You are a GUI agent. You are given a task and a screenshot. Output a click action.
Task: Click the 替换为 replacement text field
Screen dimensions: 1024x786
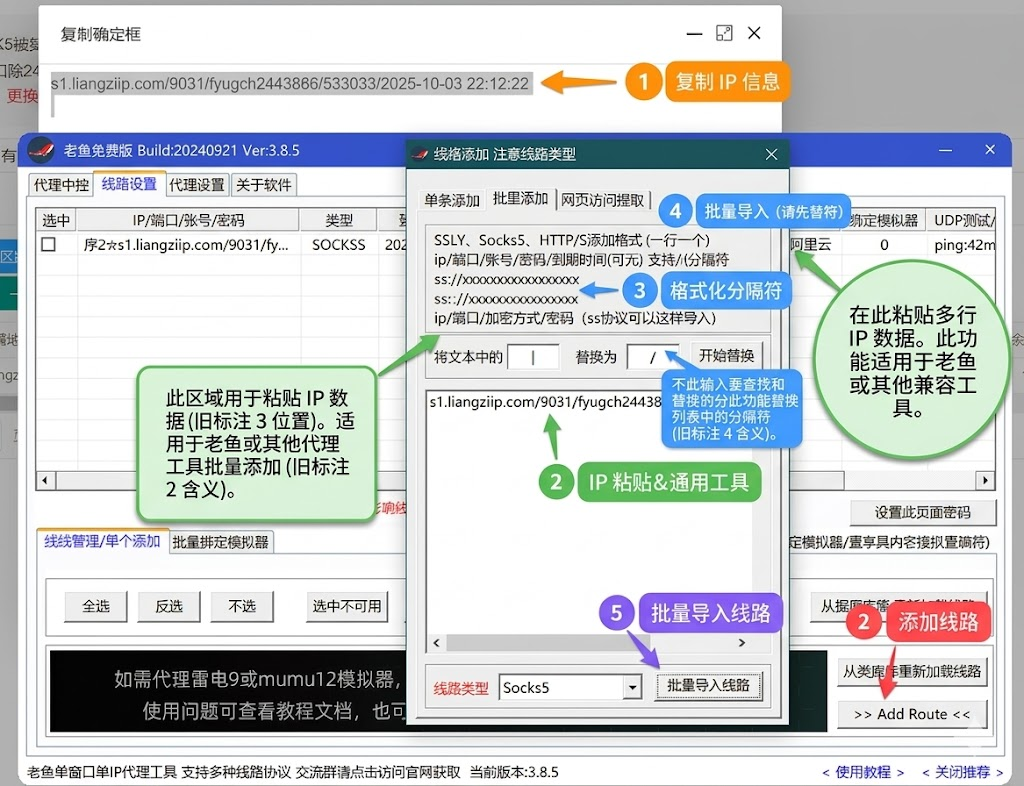[x=652, y=357]
